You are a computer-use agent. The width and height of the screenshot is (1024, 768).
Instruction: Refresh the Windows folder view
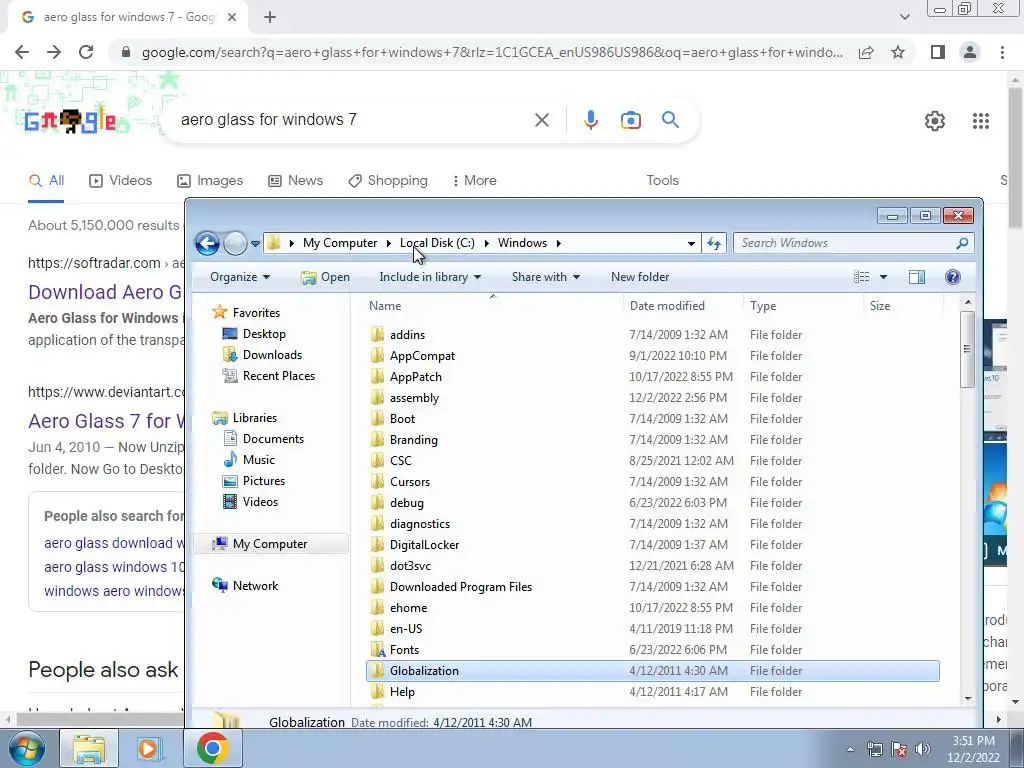pyautogui.click(x=714, y=244)
